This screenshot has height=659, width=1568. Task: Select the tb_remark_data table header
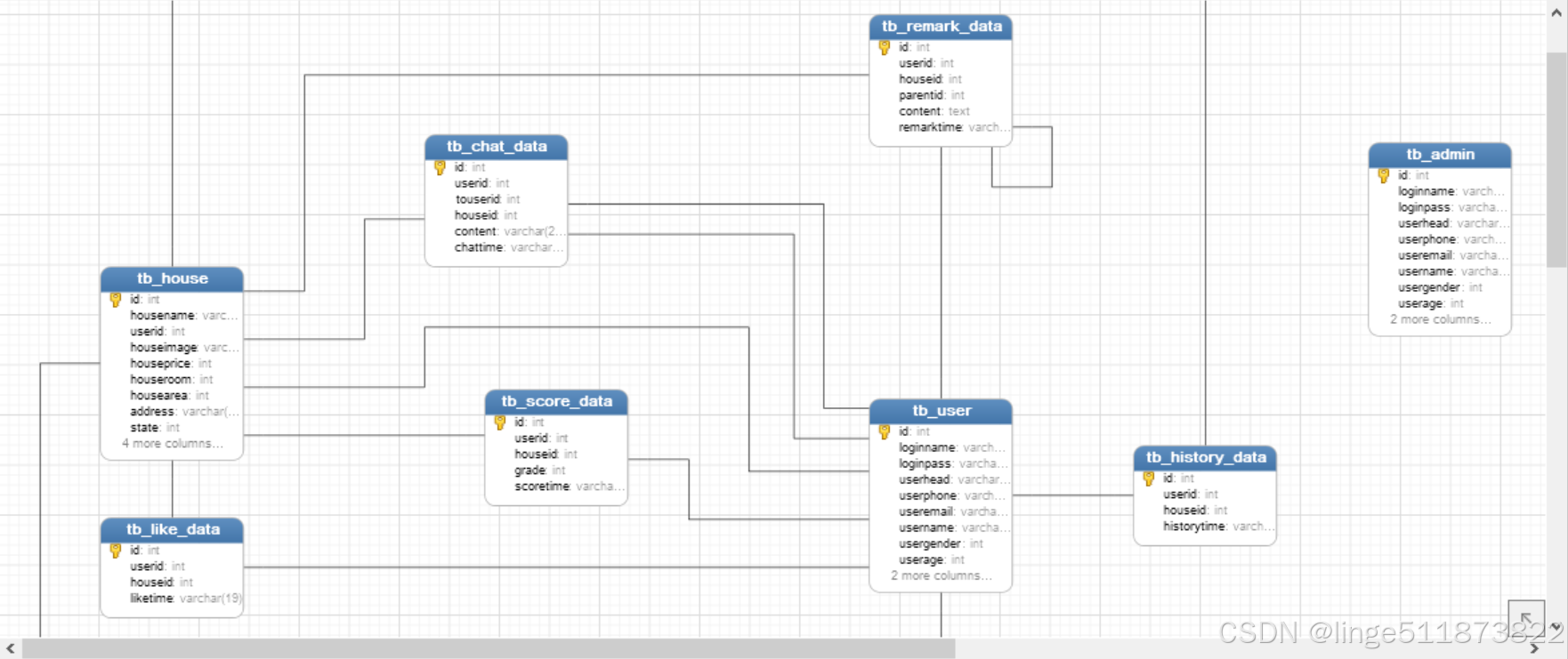pyautogui.click(x=941, y=26)
